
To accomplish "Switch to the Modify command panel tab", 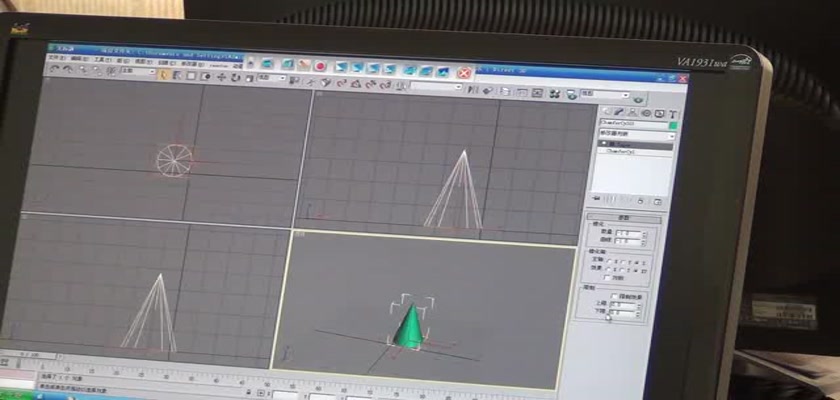I will coord(619,112).
